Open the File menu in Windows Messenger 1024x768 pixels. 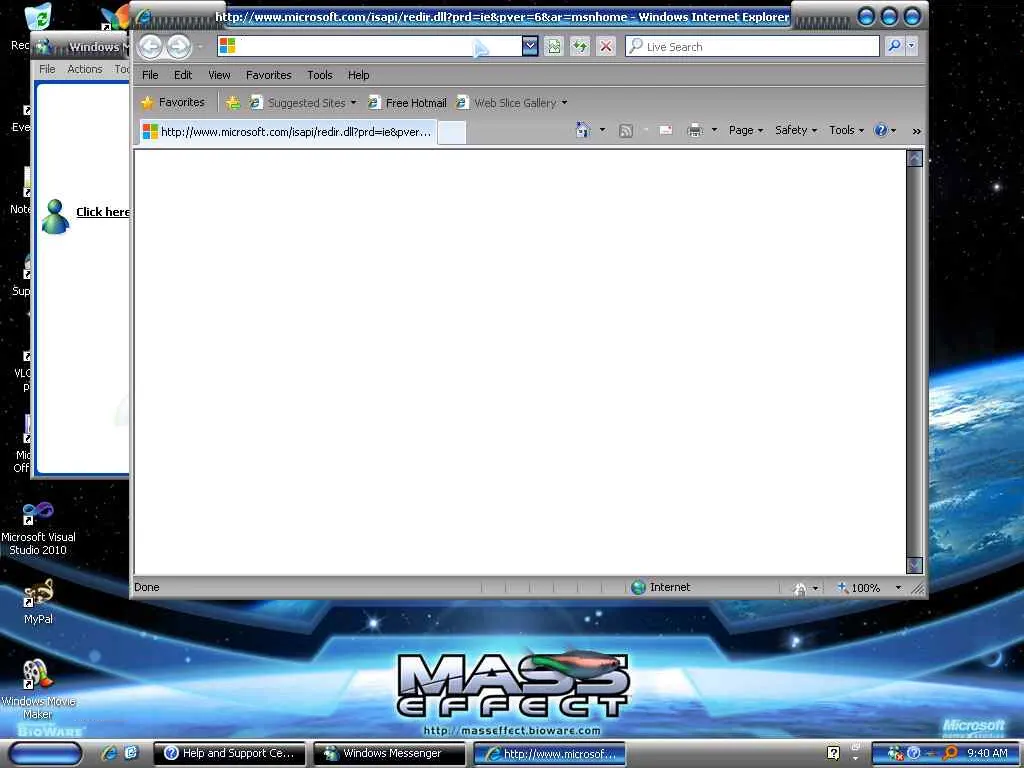(47, 69)
